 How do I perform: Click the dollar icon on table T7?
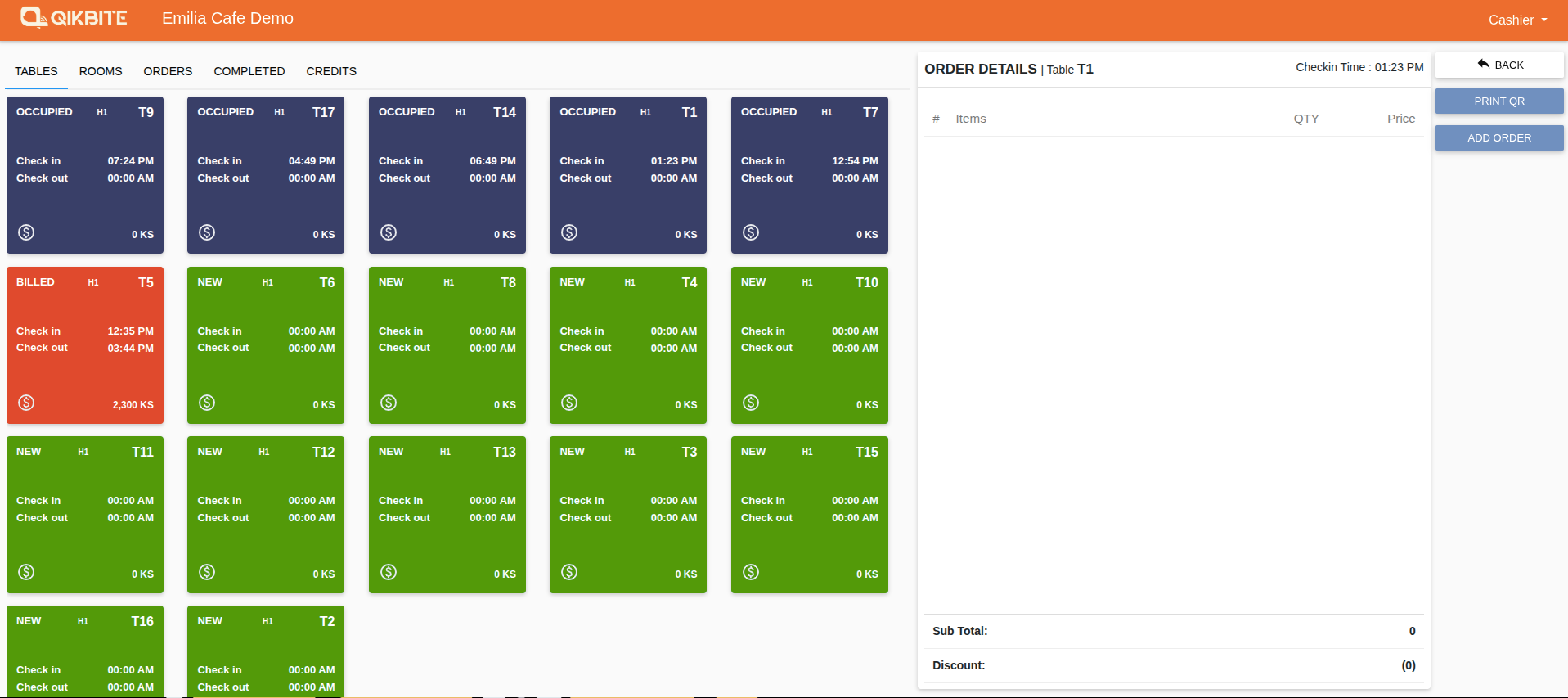pos(751,232)
